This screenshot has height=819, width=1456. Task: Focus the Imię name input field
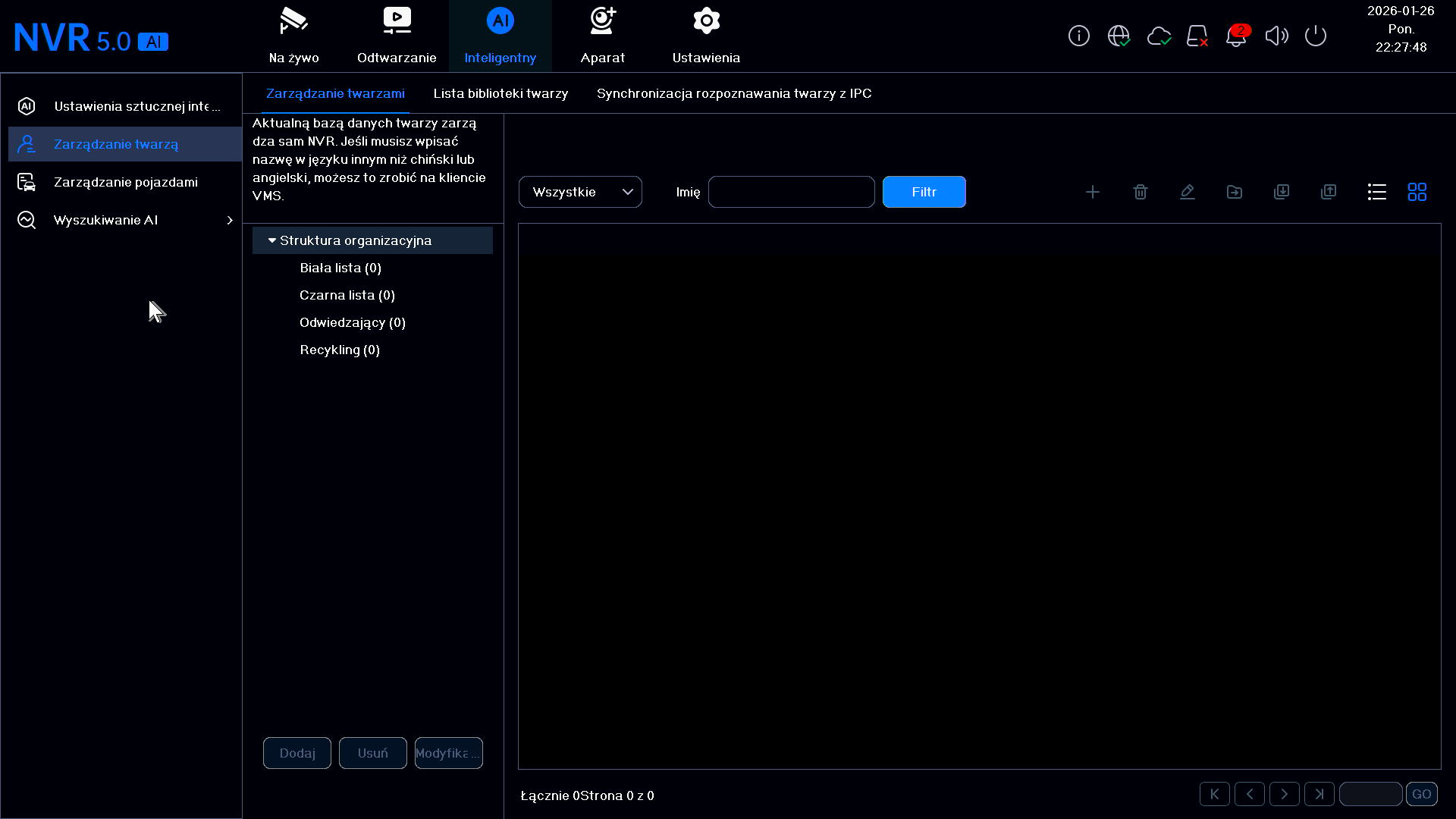point(791,192)
